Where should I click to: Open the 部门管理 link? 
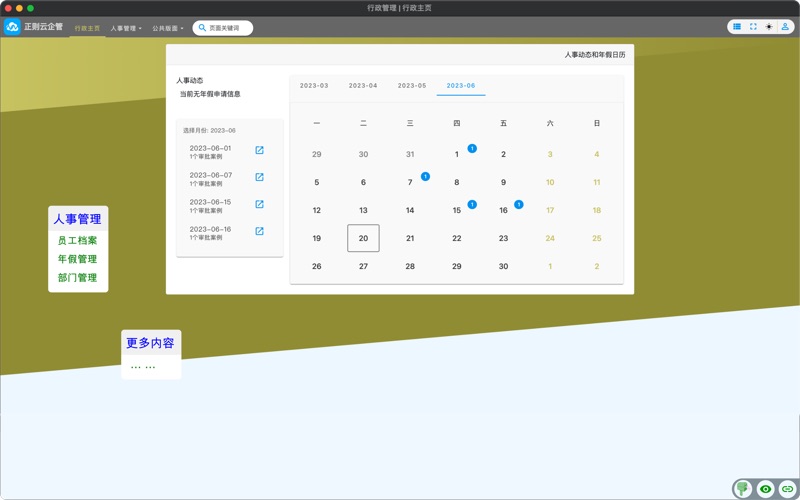pos(77,278)
